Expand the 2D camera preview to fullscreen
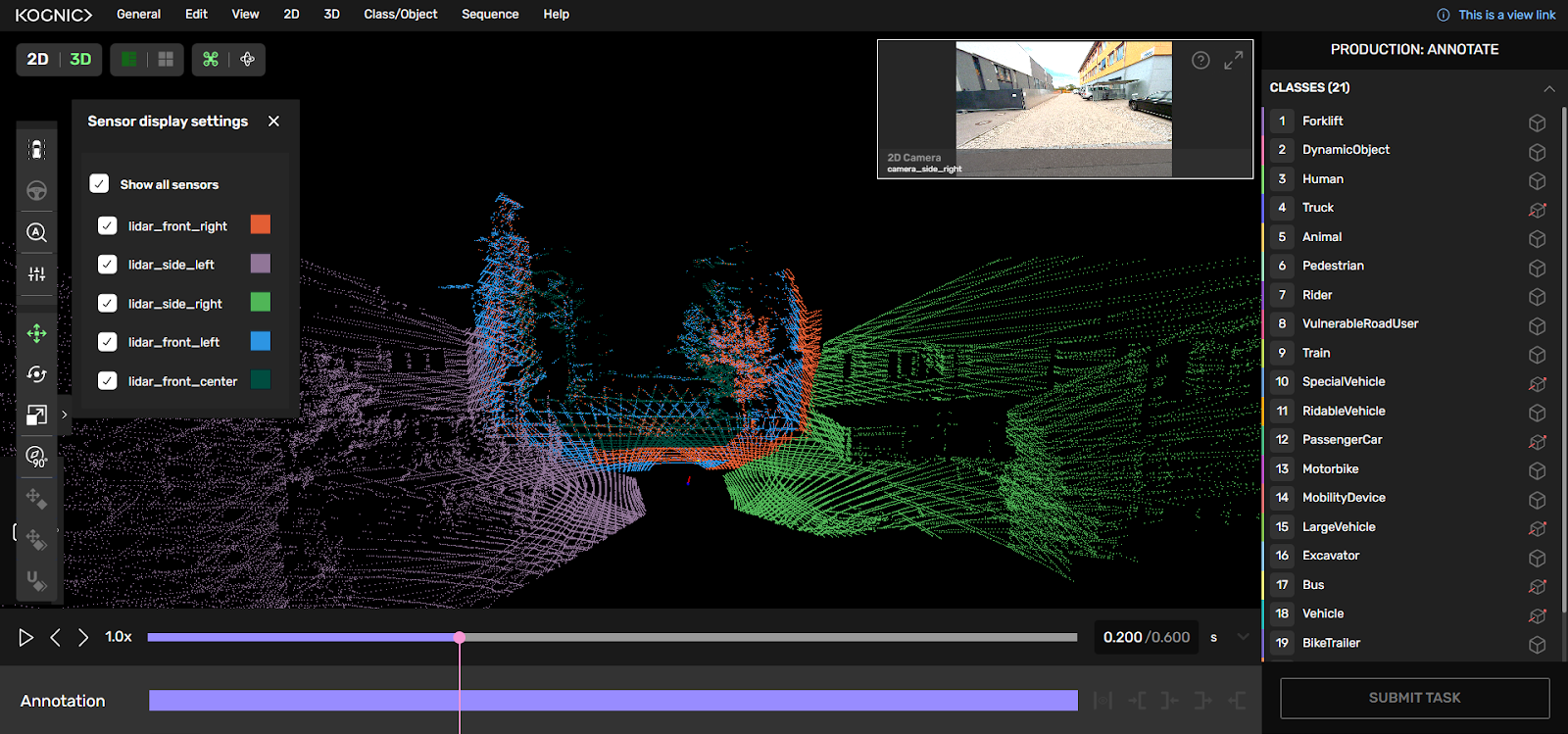 pyautogui.click(x=1233, y=60)
